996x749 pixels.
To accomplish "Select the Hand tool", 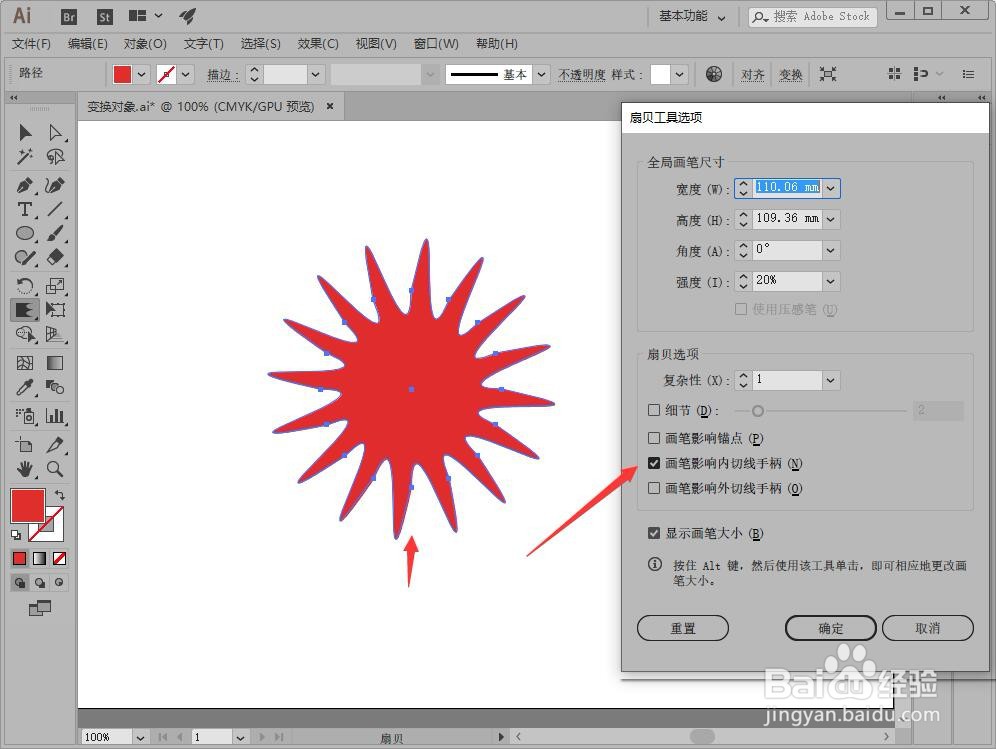I will [x=25, y=469].
